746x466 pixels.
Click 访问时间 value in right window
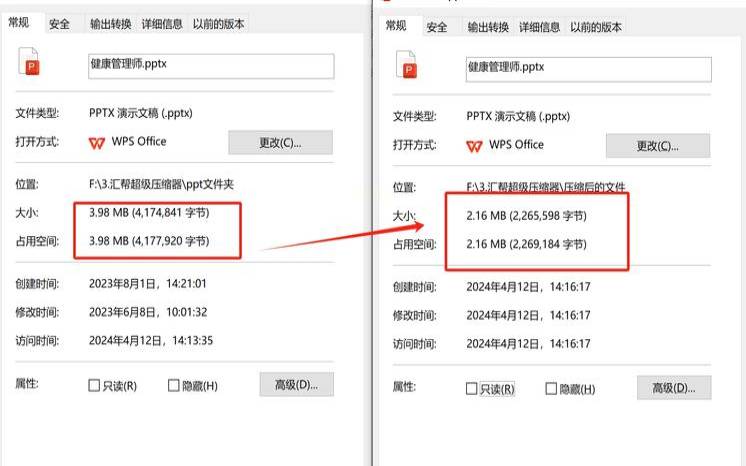pyautogui.click(x=528, y=344)
